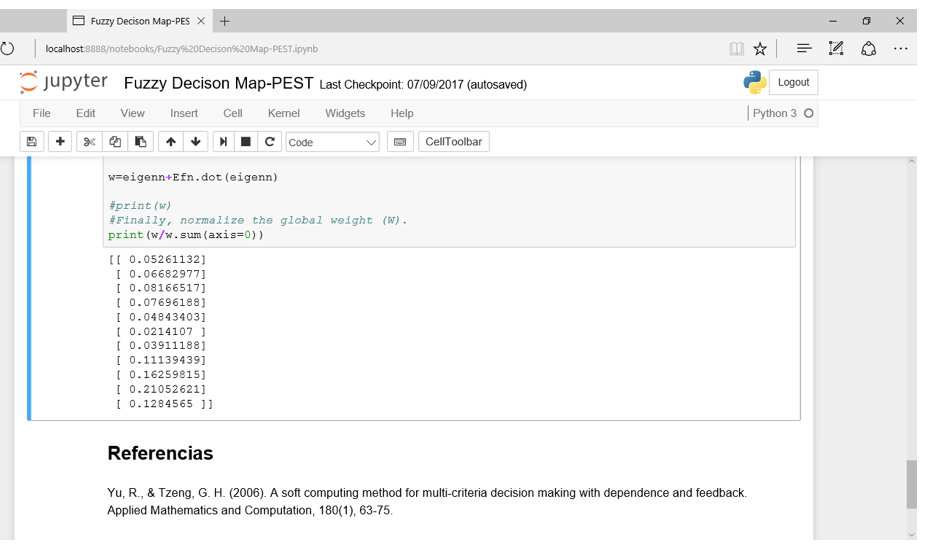Insert a cell below with plus icon

[60, 142]
